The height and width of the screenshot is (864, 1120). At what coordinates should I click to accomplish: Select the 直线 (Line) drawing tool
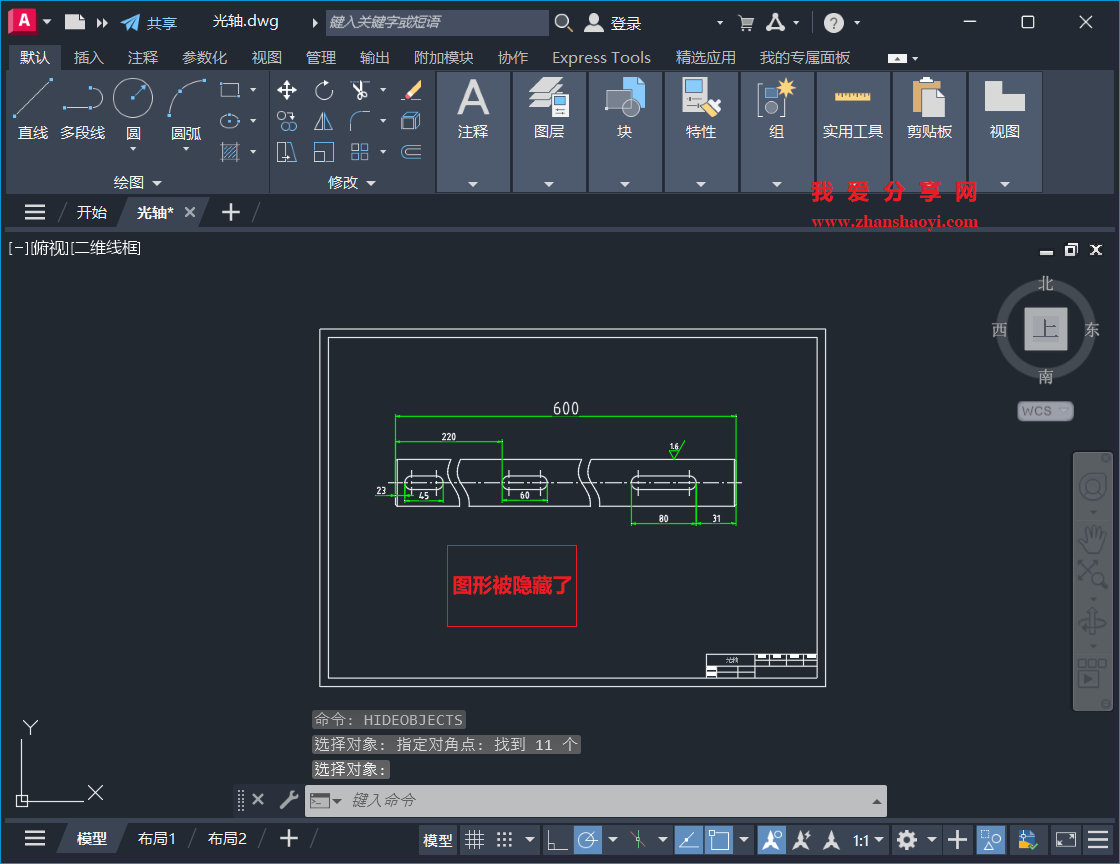[x=32, y=98]
